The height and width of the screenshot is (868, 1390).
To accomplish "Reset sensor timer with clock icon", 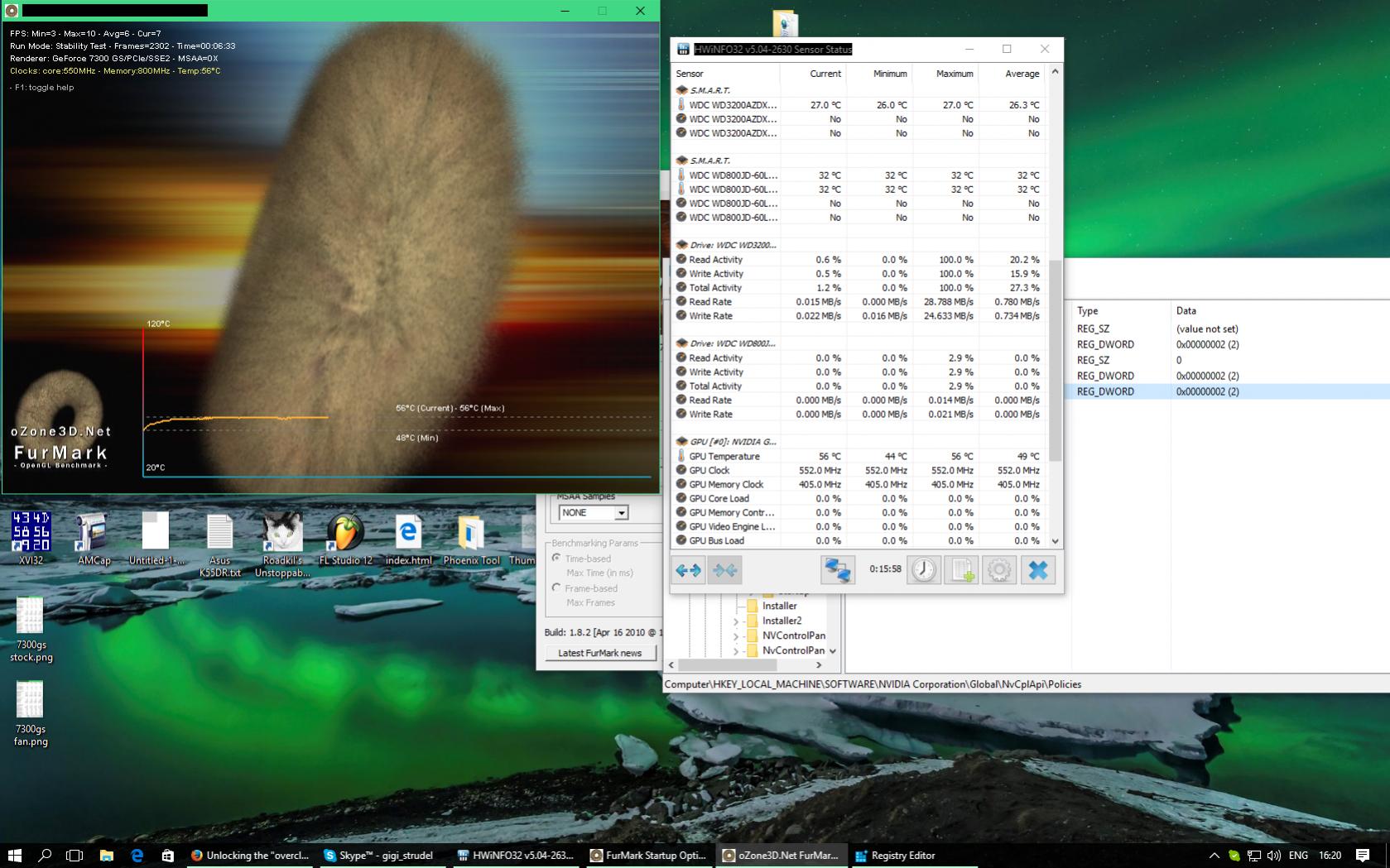I will [924, 570].
